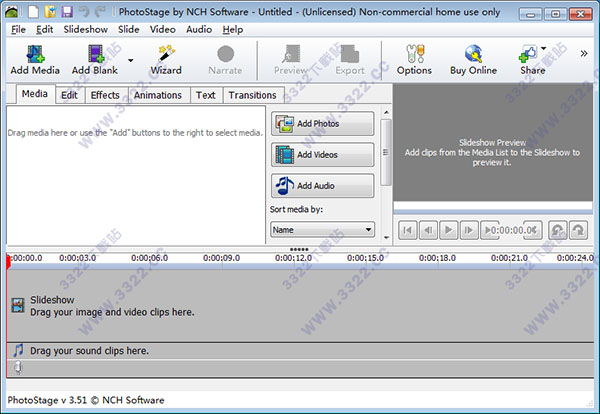Launch the slideshow Wizard
Screen dimensions: 600x414
[166, 54]
